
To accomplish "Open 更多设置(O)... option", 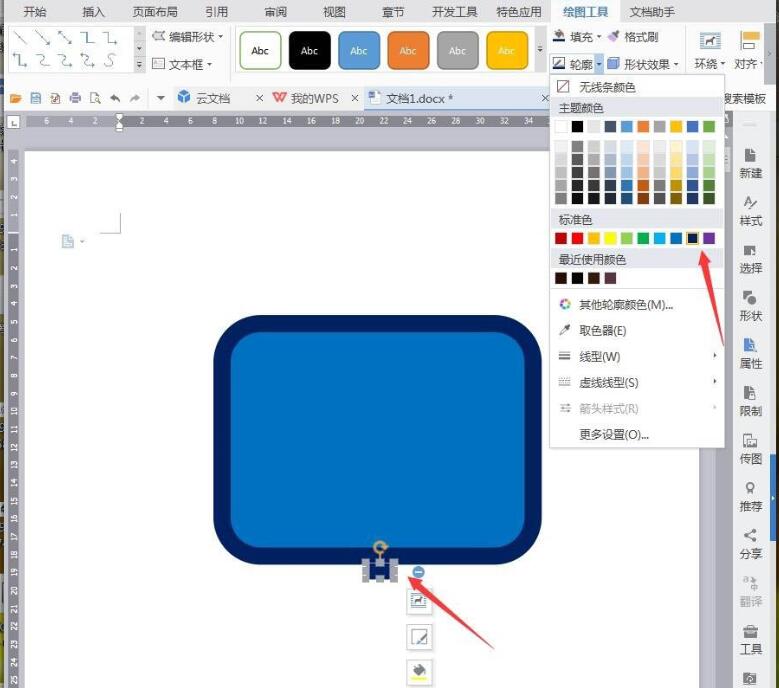I will [636, 435].
